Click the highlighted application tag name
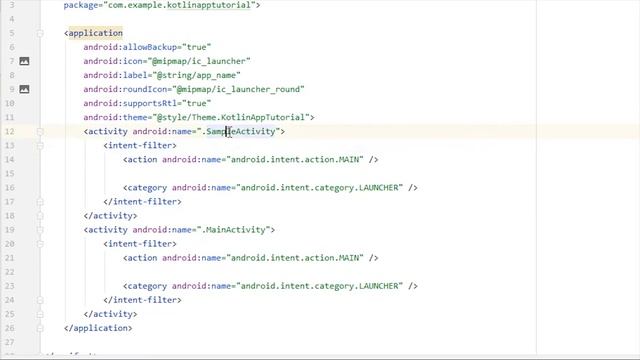The height and width of the screenshot is (360, 640). click(x=96, y=33)
